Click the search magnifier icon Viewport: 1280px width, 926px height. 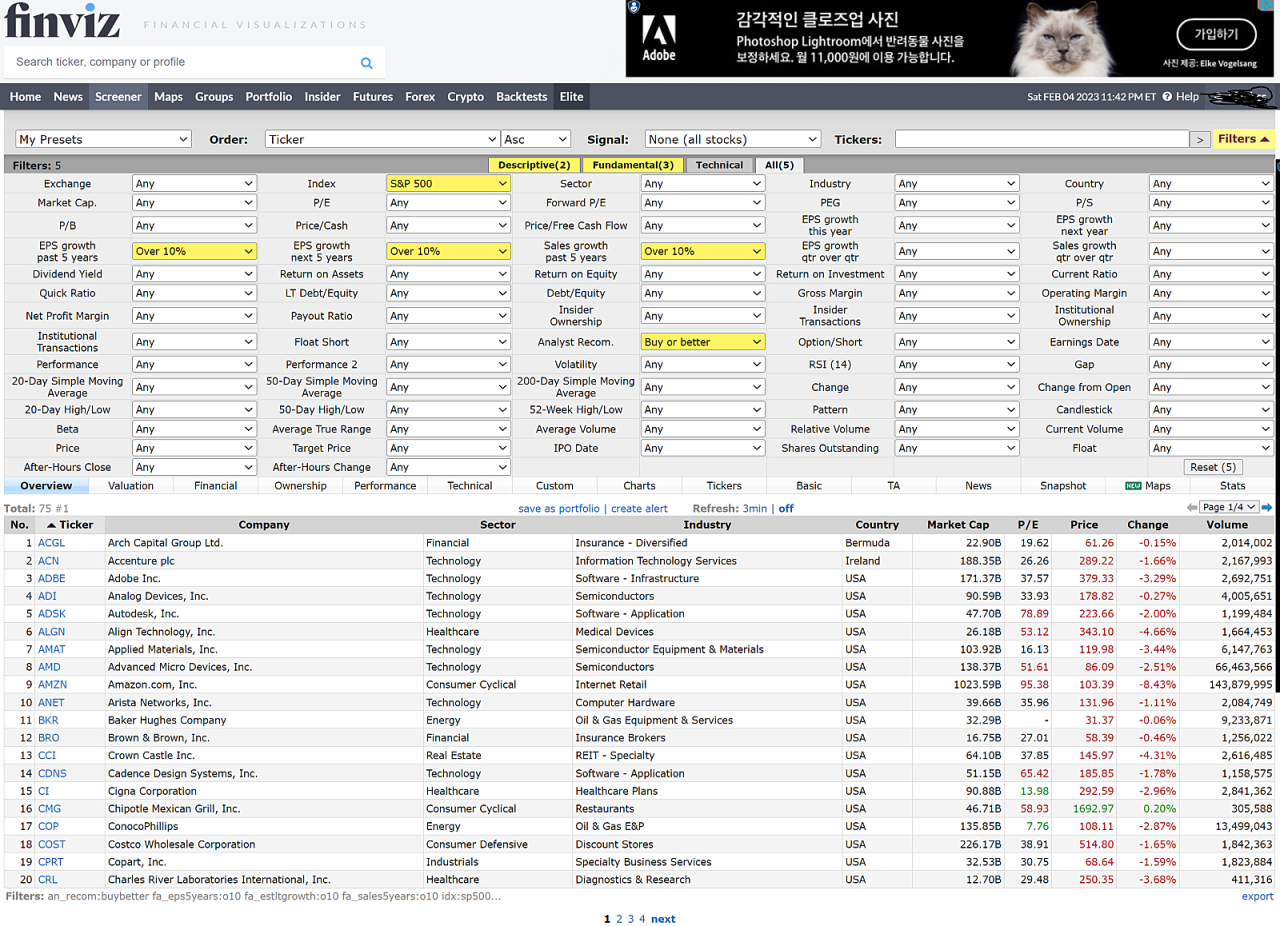click(x=366, y=63)
